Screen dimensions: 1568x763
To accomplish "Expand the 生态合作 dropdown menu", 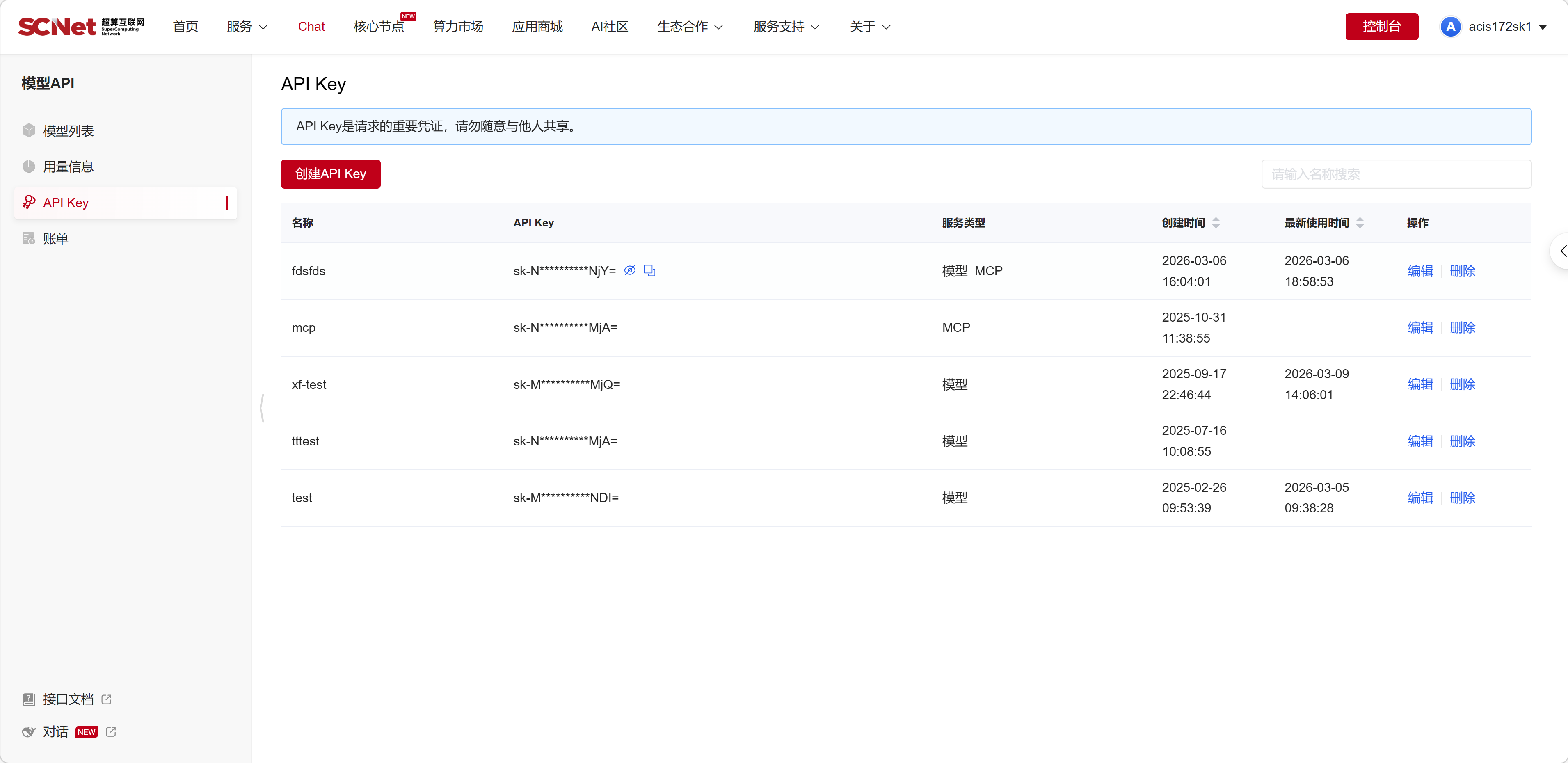I will point(690,26).
